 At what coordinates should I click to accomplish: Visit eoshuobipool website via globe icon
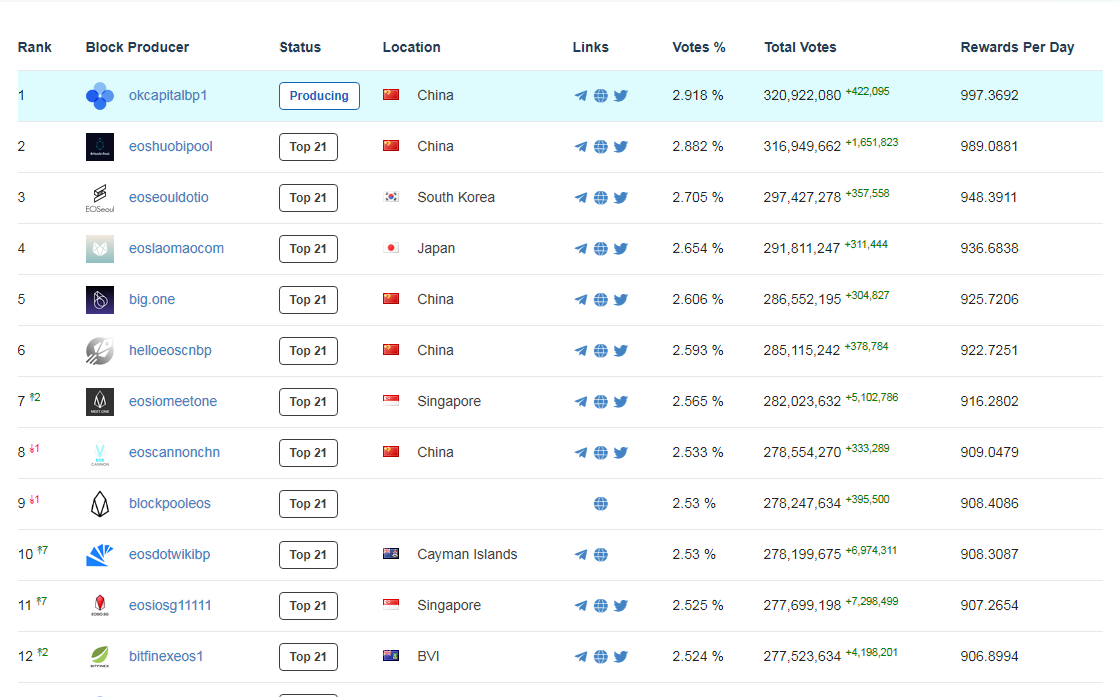[601, 147]
